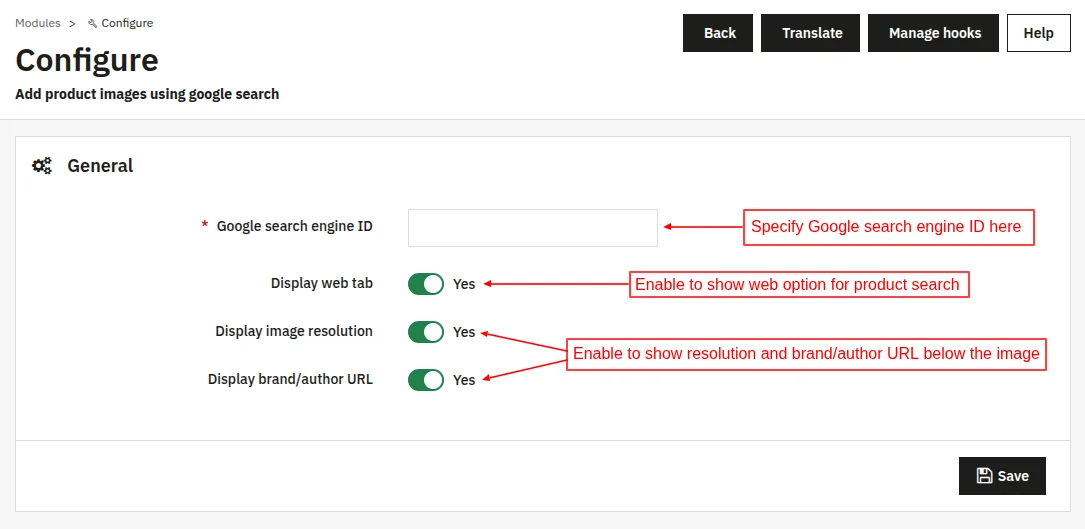This screenshot has height=529, width=1085.
Task: Click the Display web tab label
Action: [x=322, y=283]
